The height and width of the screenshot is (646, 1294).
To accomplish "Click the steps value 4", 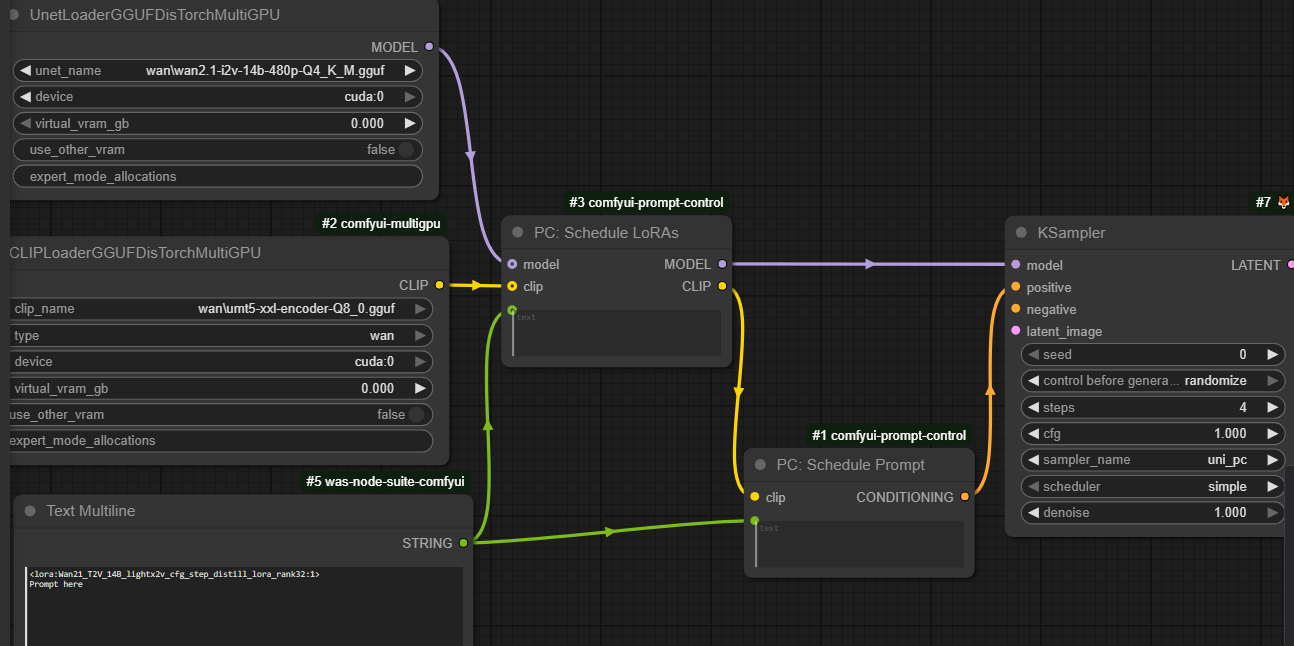I will pos(1243,408).
